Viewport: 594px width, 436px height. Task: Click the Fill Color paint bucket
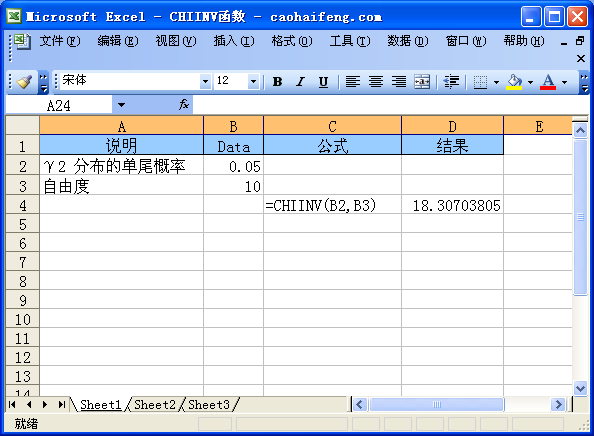514,81
